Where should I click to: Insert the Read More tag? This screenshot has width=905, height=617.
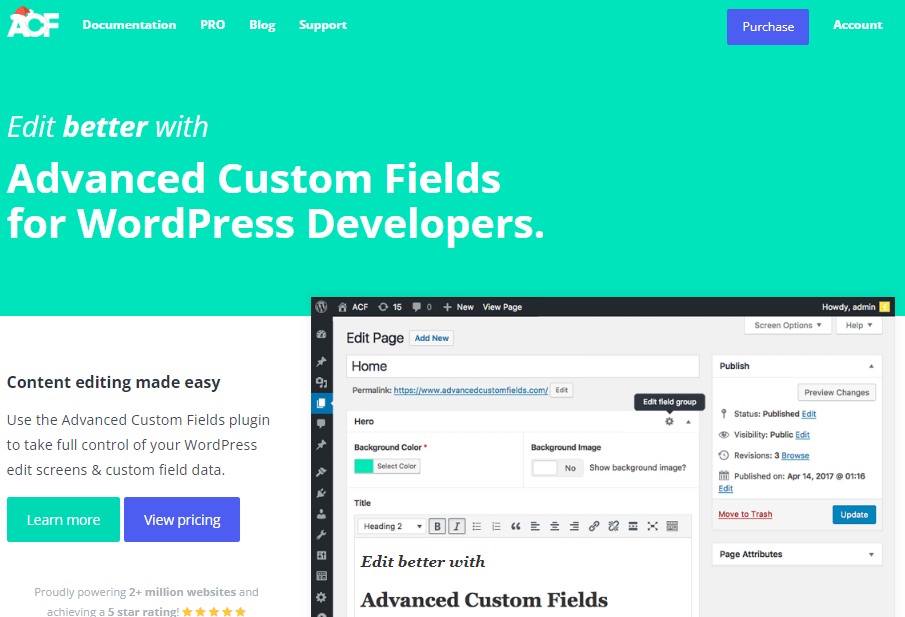click(633, 526)
